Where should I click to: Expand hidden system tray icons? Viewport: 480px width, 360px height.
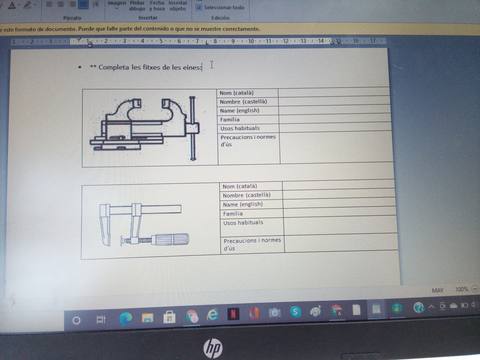click(x=431, y=306)
